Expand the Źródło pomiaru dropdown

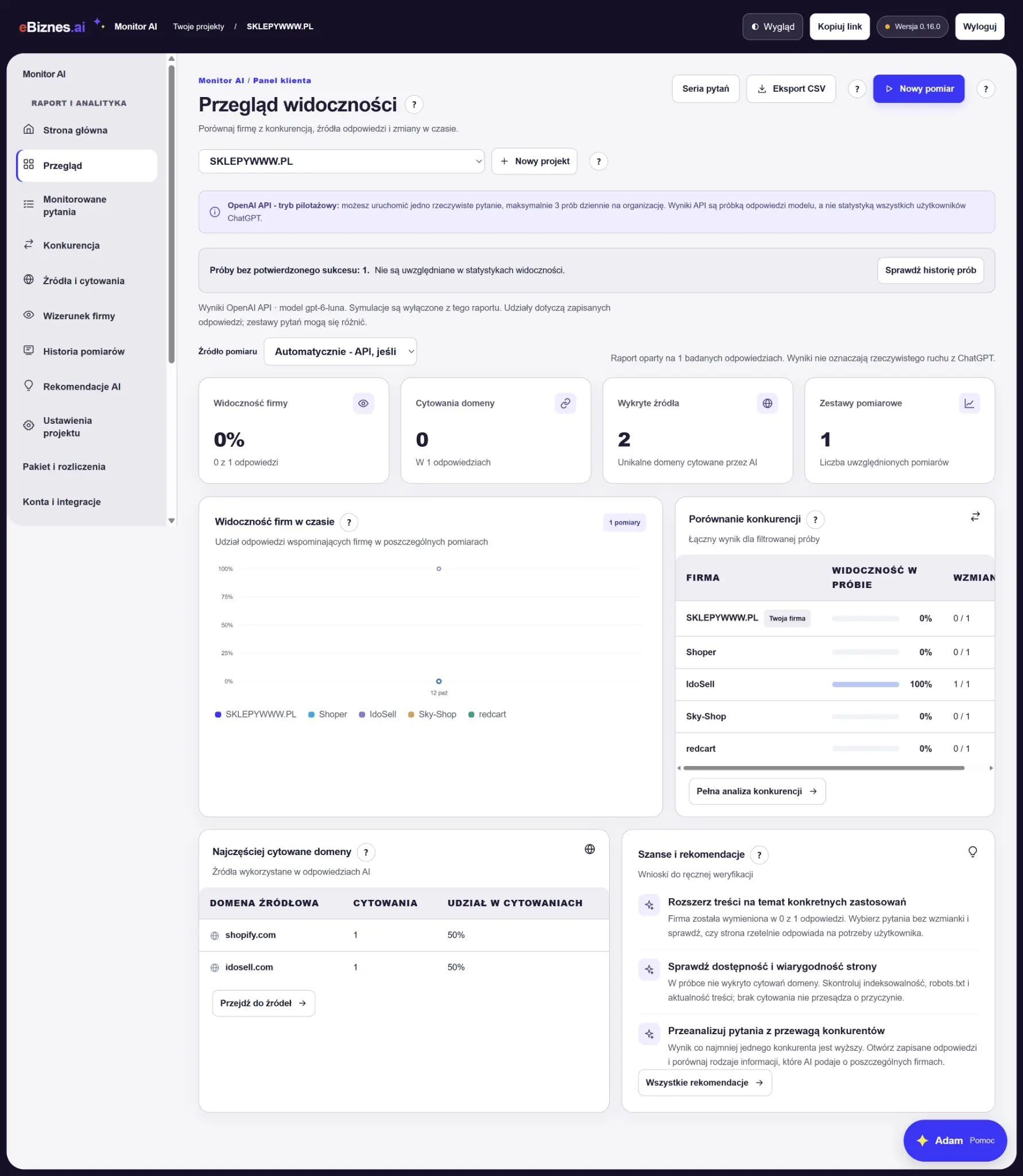click(x=340, y=351)
